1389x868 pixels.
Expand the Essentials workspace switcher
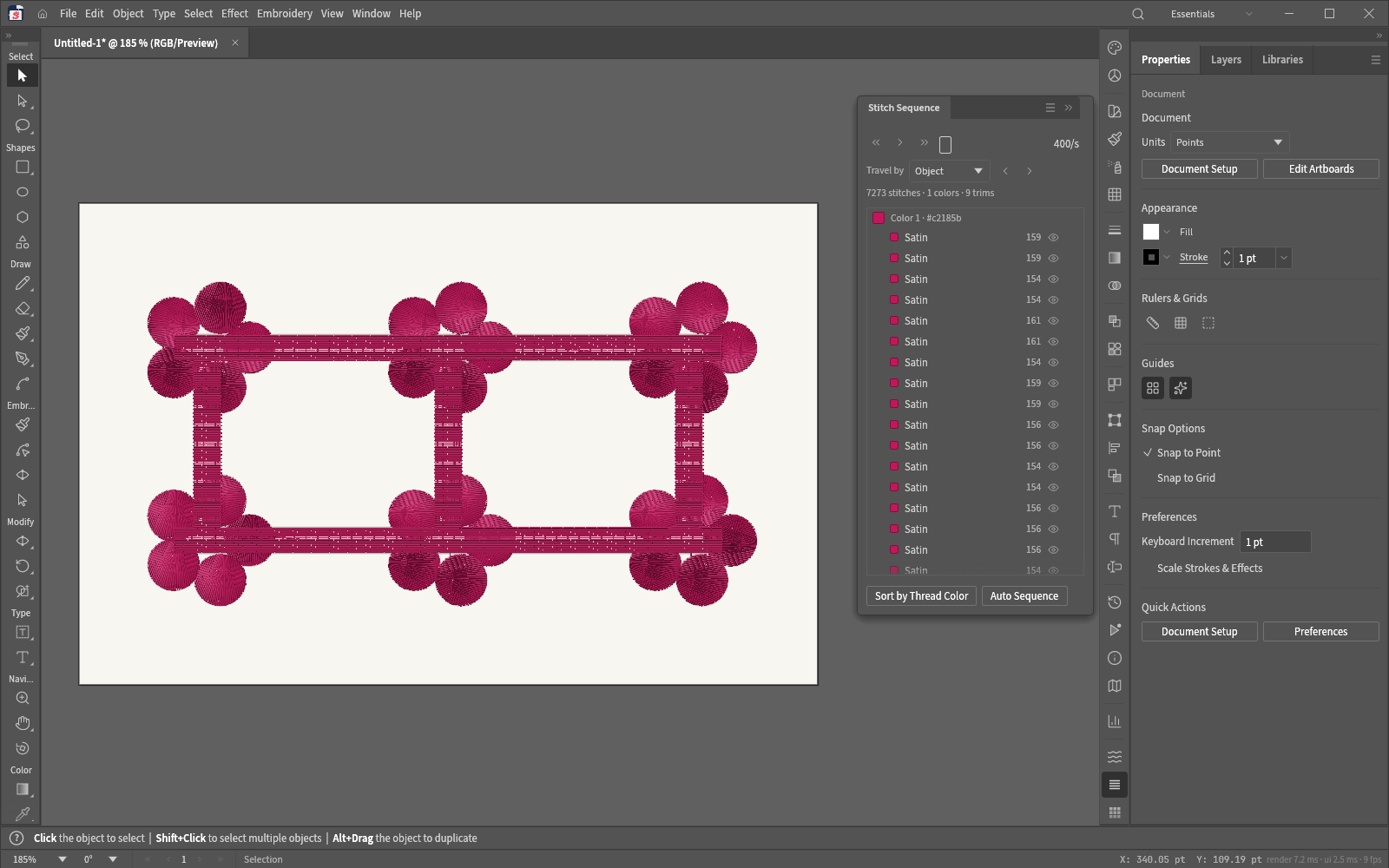1211,14
